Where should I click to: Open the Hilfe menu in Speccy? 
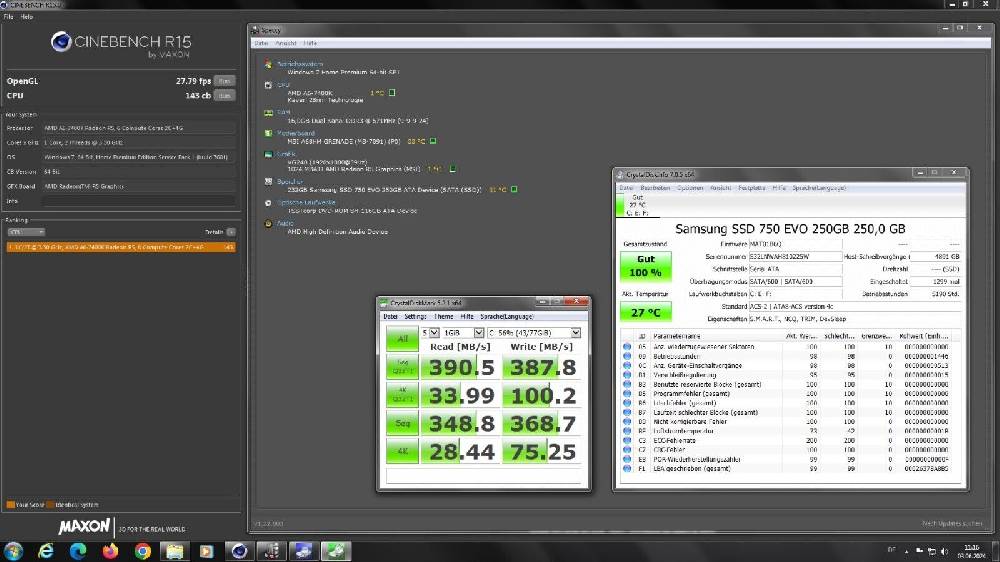coord(310,43)
